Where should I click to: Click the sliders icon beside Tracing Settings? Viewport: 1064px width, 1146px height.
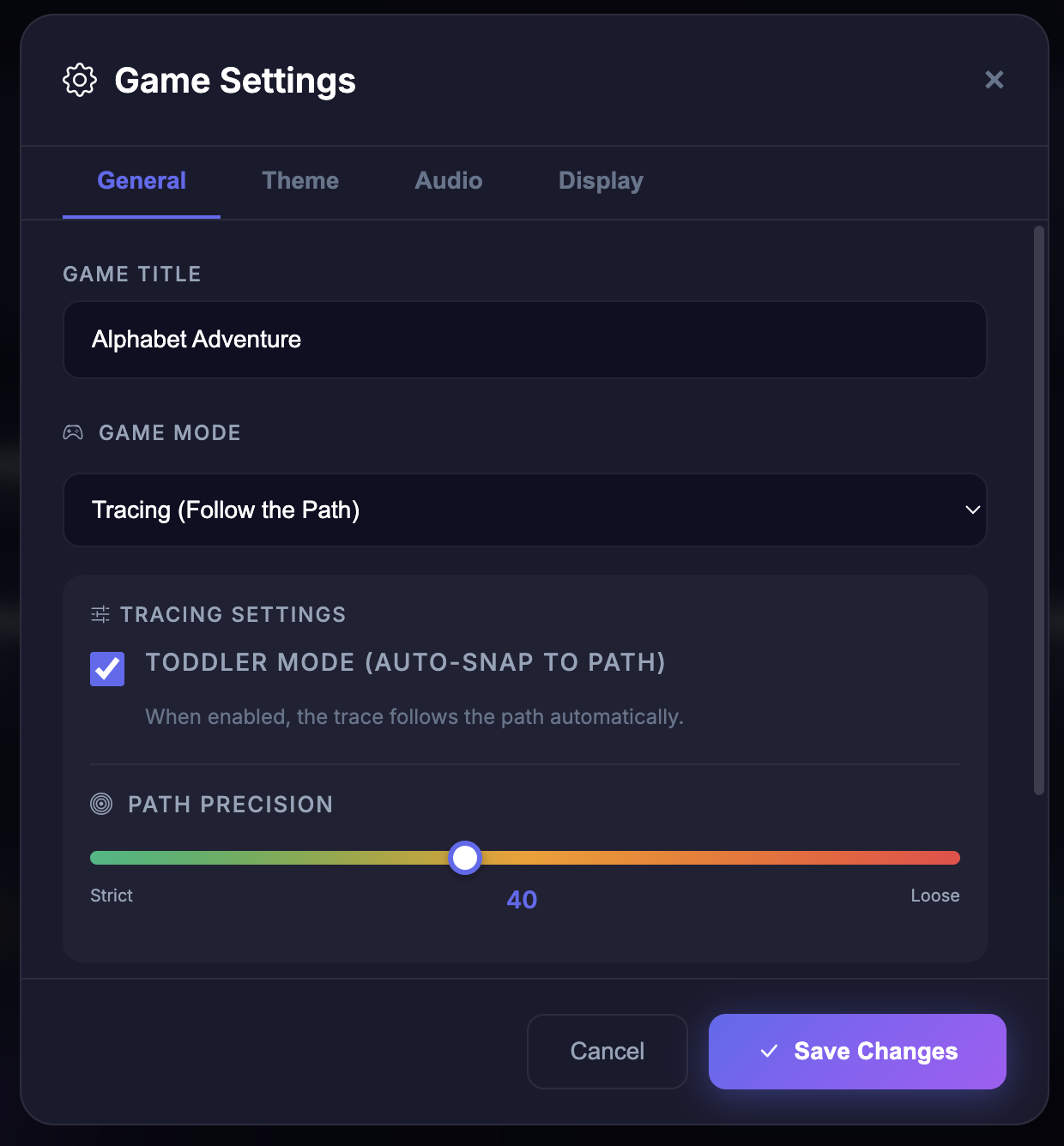100,614
